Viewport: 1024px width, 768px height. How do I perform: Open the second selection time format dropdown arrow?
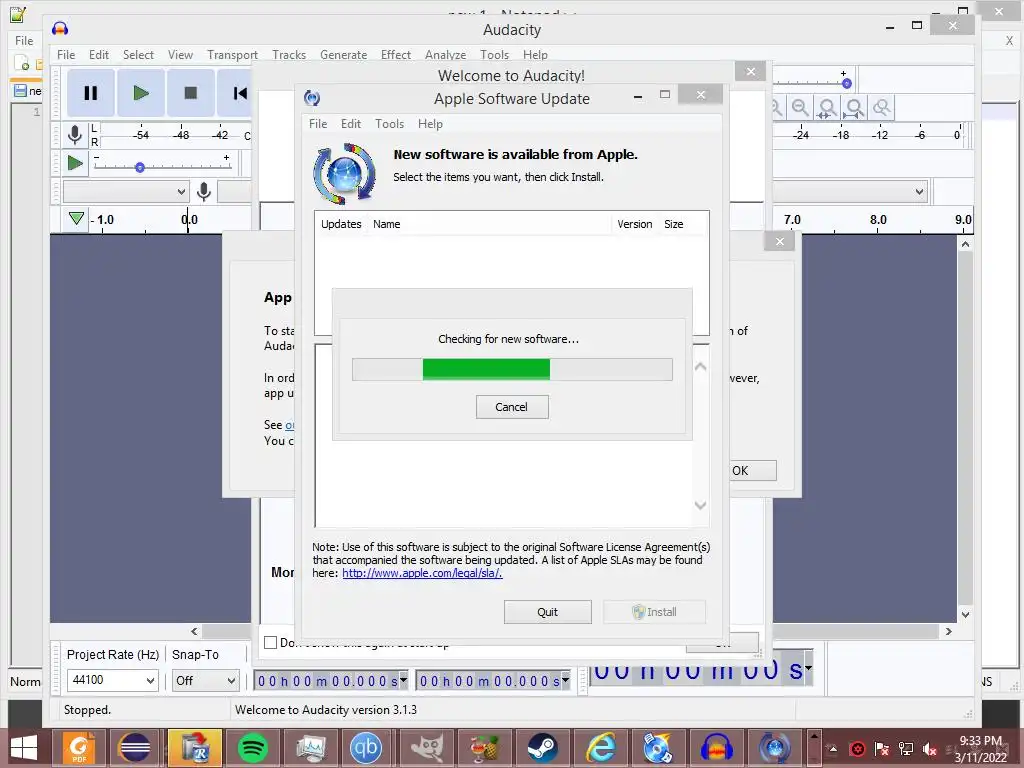point(566,680)
